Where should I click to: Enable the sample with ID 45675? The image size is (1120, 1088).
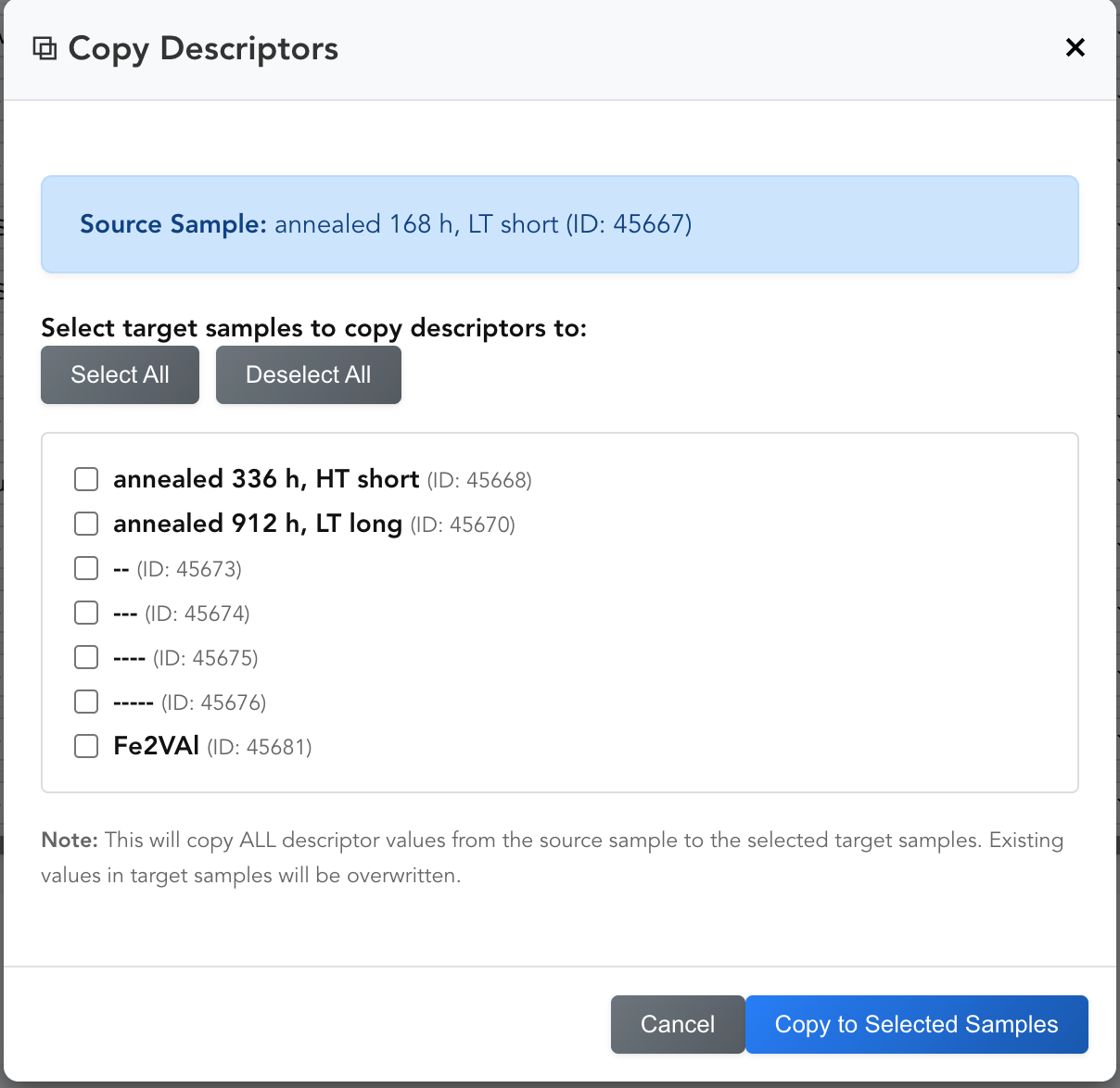[86, 657]
